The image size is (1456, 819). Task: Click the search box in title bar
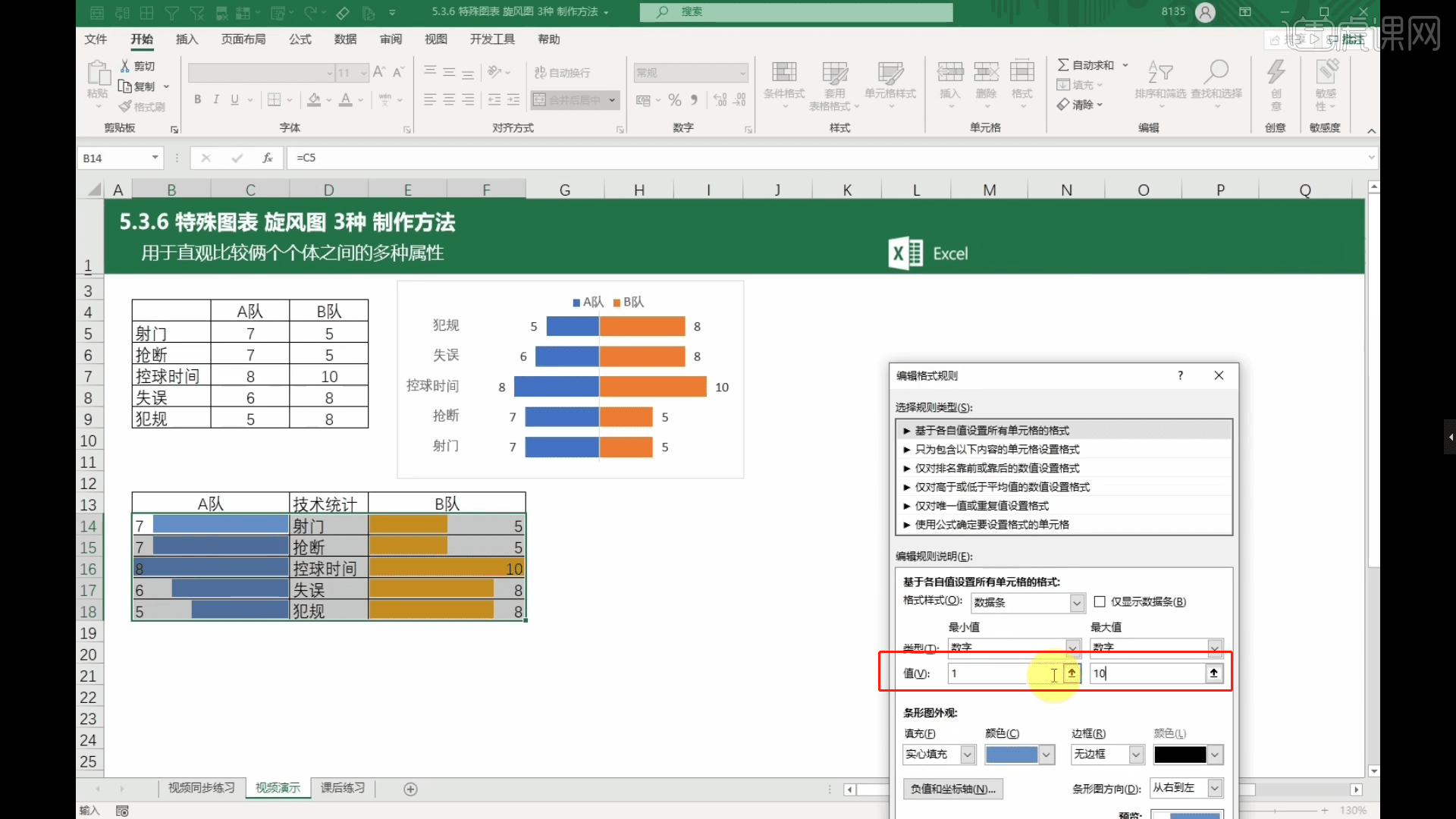796,12
